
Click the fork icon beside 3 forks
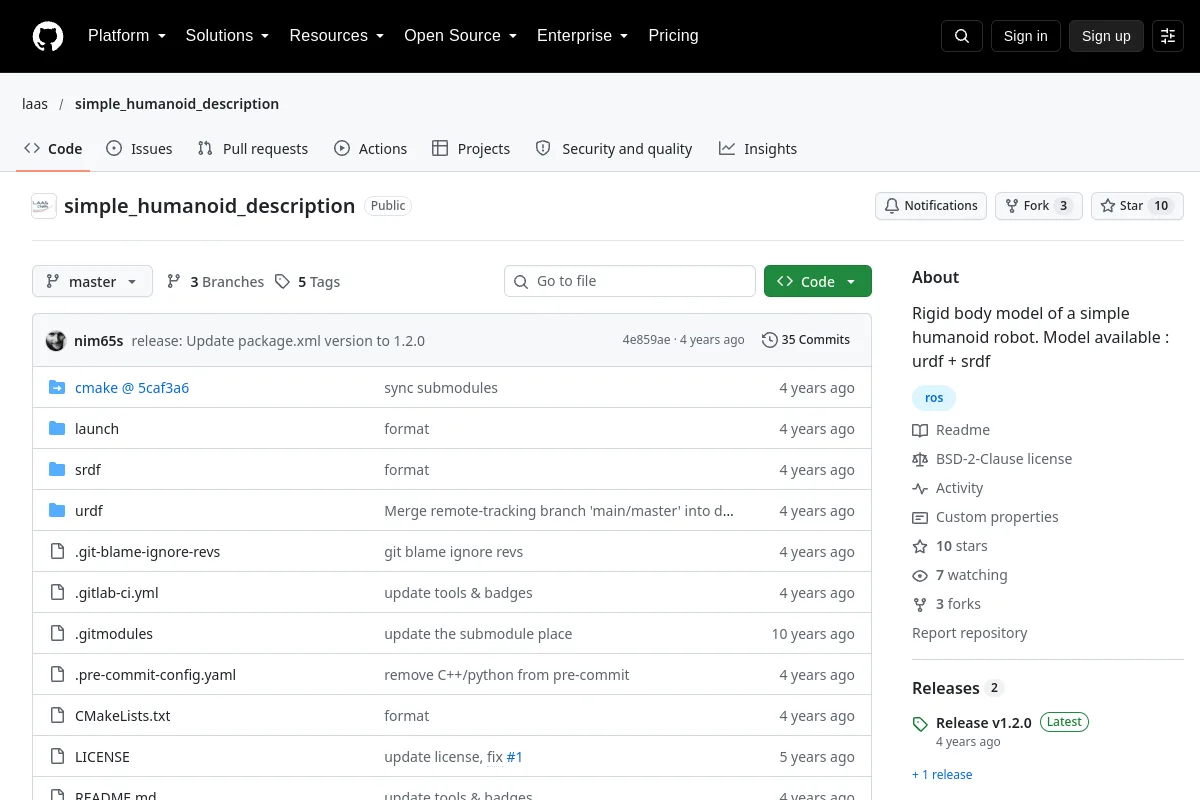(920, 604)
